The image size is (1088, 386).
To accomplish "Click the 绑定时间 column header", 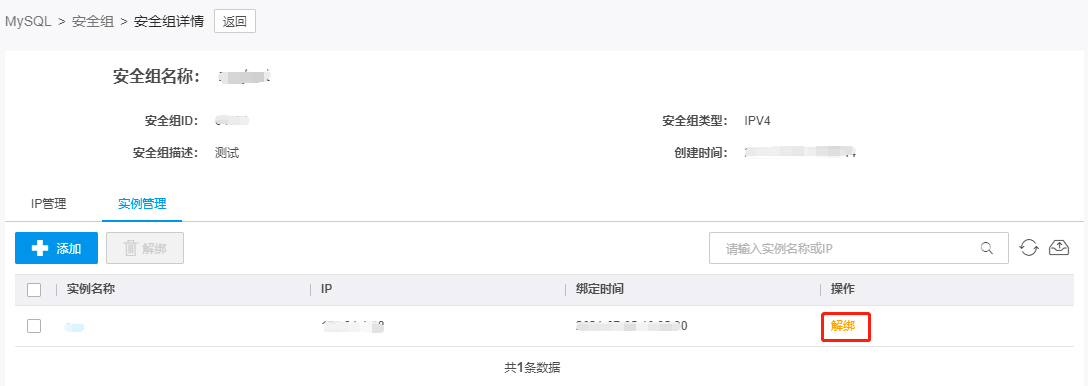I will tap(600, 290).
